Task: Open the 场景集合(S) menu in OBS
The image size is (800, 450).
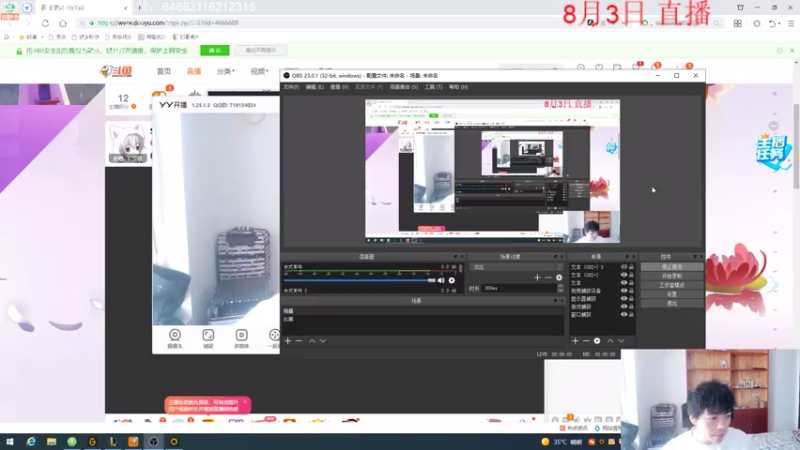Action: point(404,87)
